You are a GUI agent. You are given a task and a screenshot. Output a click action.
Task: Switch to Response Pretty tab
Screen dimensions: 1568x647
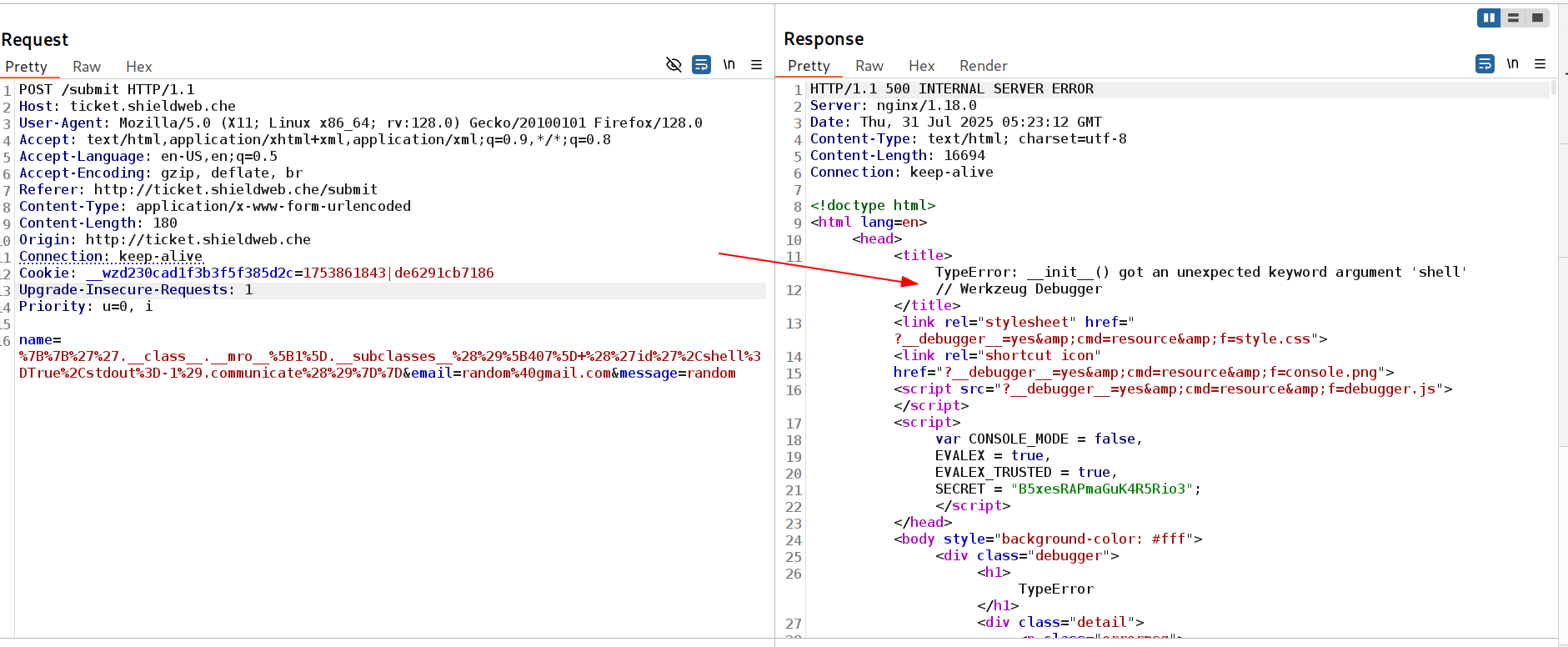pyautogui.click(x=809, y=66)
